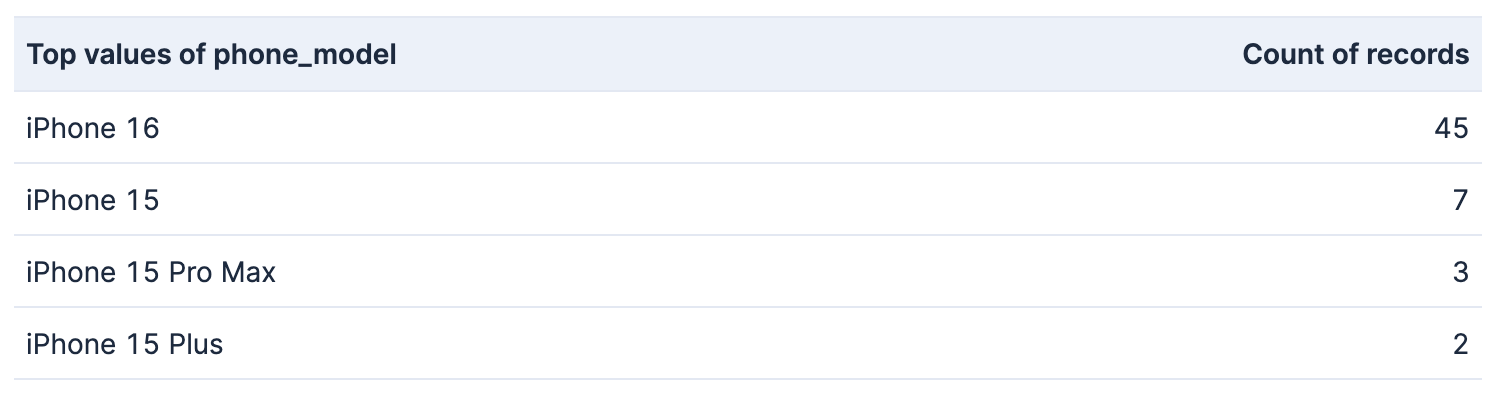
Task: Click the 'Pro Max' text in third row
Action: [x=222, y=272]
